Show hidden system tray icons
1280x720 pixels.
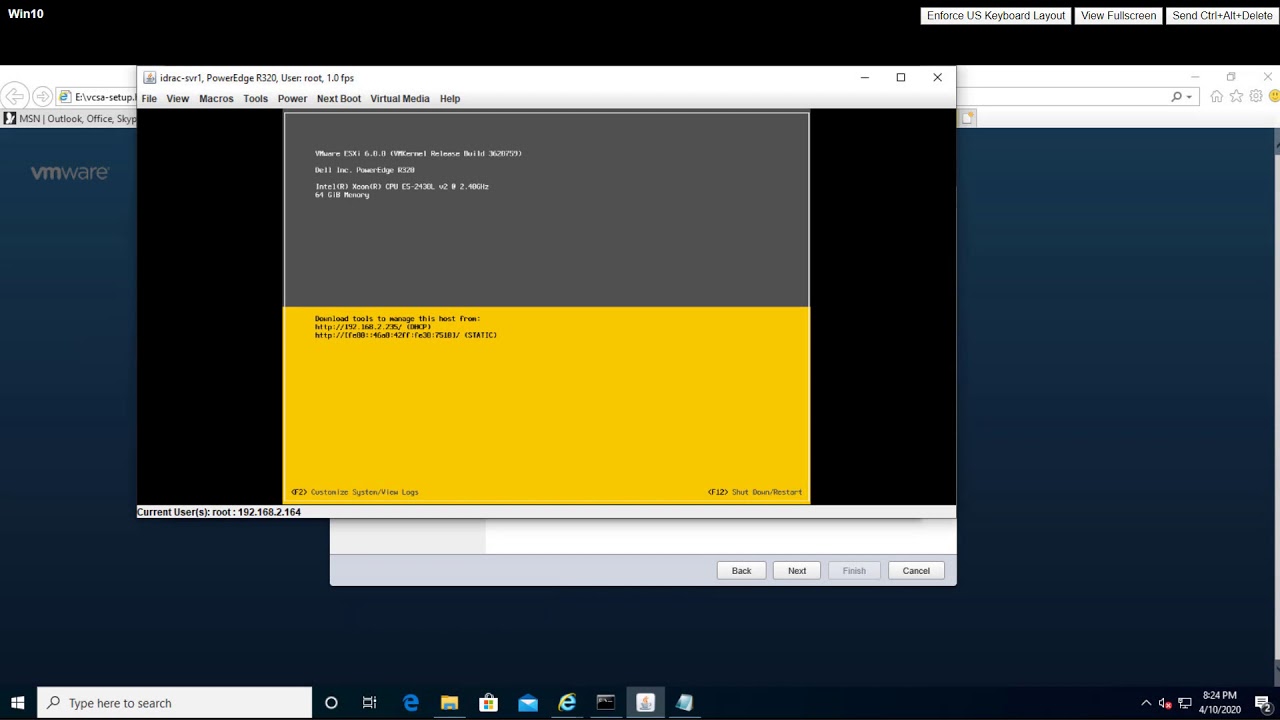coord(1146,703)
